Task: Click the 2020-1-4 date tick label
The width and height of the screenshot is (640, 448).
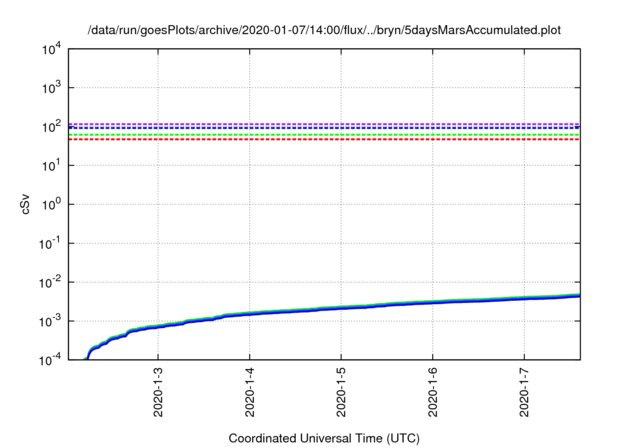Action: tap(249, 392)
